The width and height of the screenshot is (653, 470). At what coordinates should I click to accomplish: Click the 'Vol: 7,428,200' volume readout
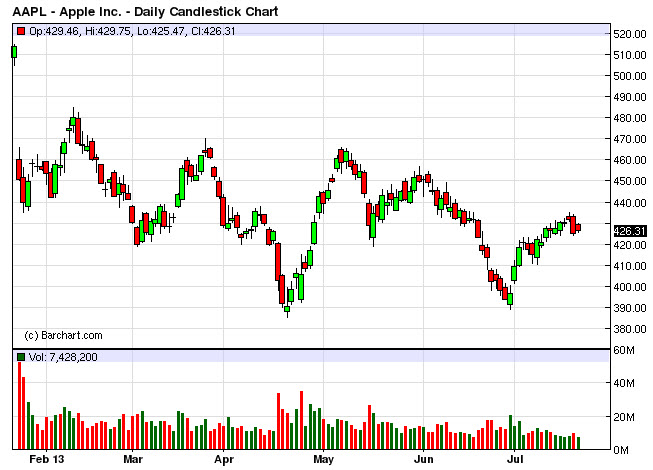pyautogui.click(x=63, y=357)
